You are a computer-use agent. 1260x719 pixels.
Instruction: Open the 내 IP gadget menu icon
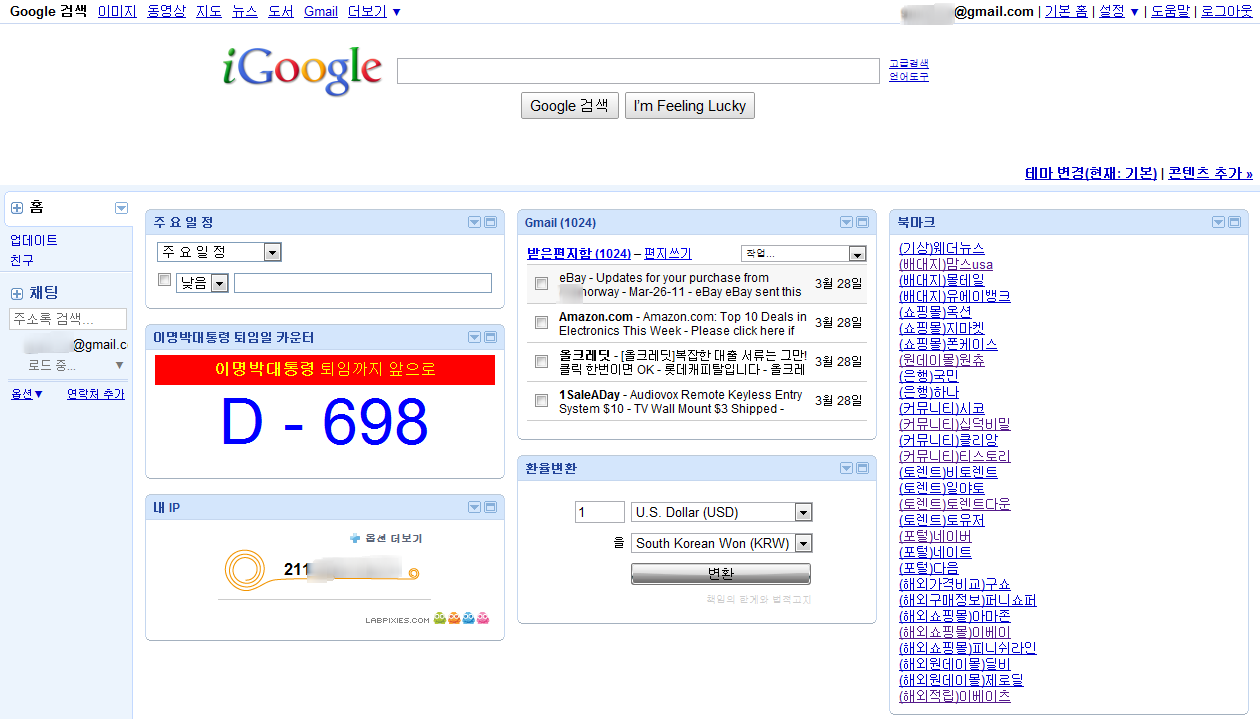[x=474, y=508]
